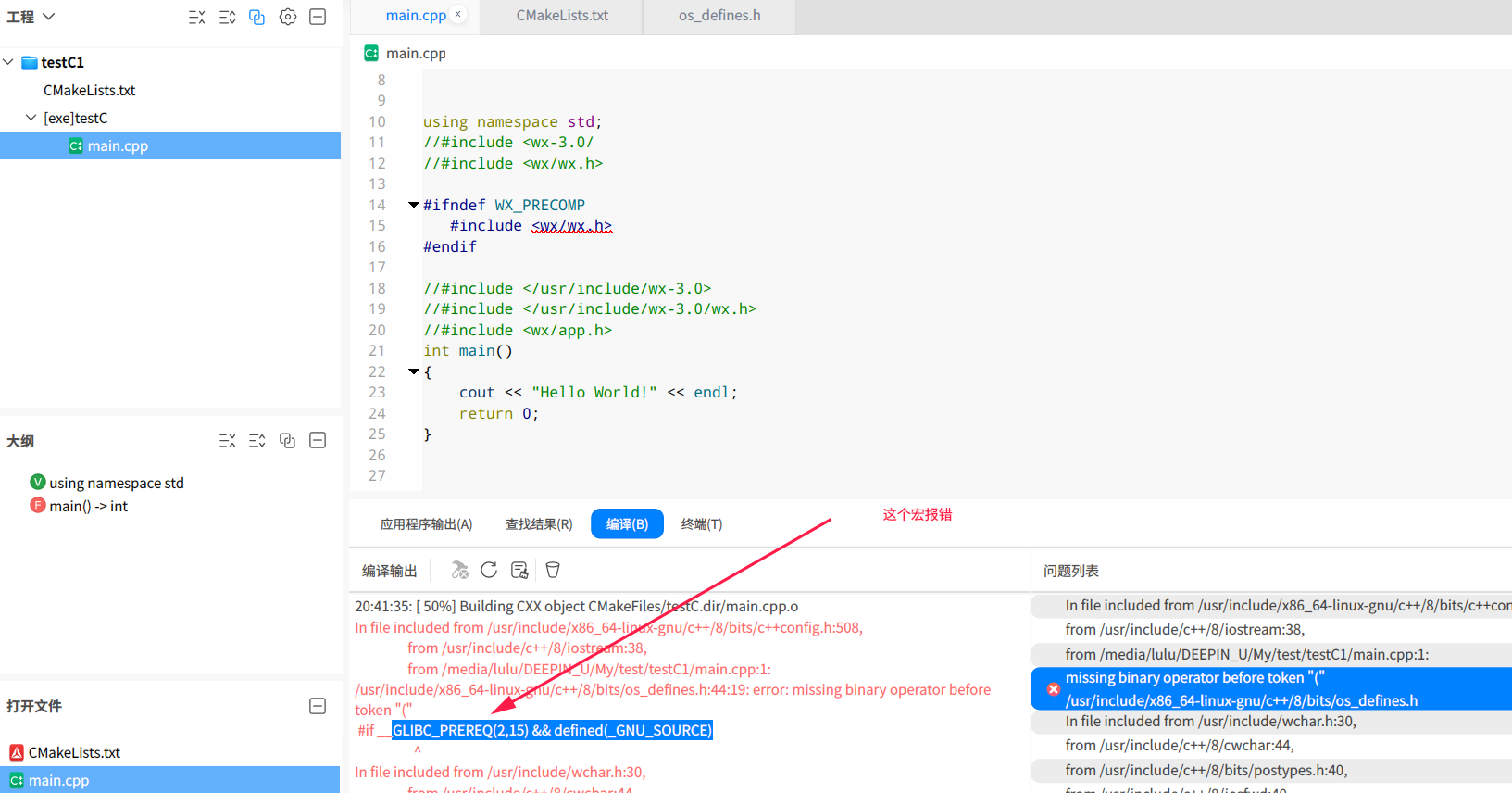Clear compile output with trash icon
Viewport: 1512px width, 793px height.
[x=553, y=570]
